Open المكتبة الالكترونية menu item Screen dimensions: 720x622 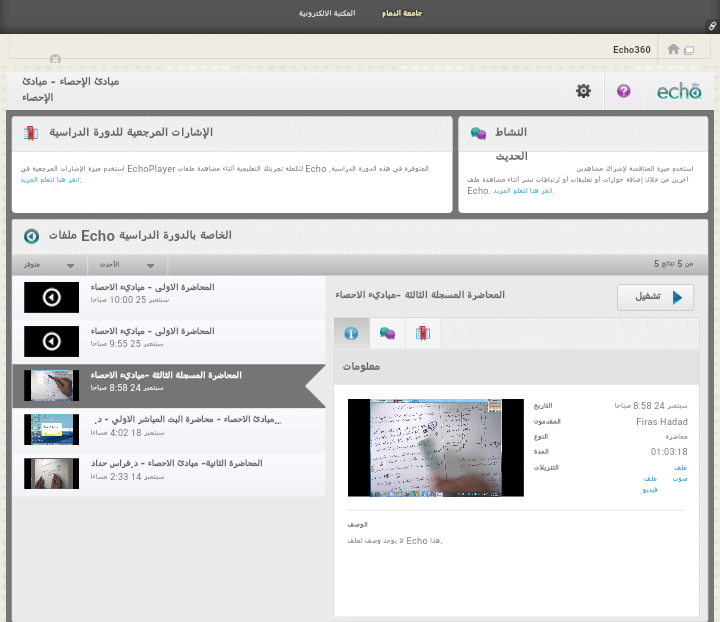327,13
